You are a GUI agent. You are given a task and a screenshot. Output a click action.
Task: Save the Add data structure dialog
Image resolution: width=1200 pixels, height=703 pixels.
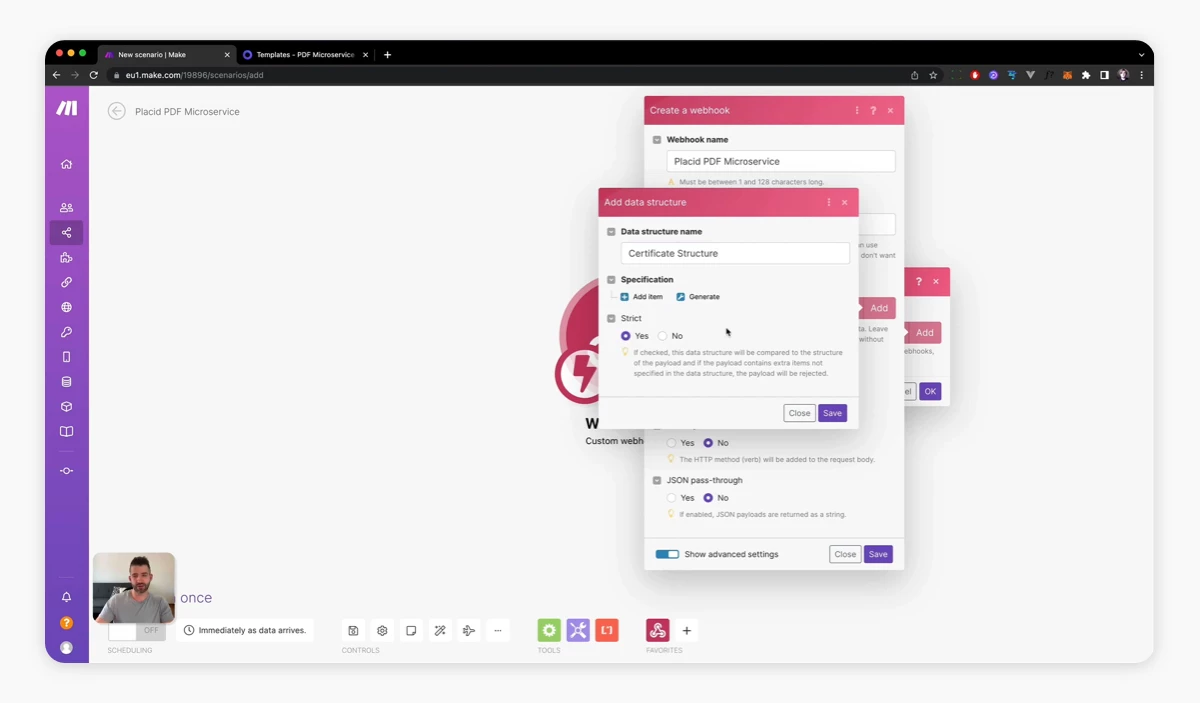[x=832, y=413]
